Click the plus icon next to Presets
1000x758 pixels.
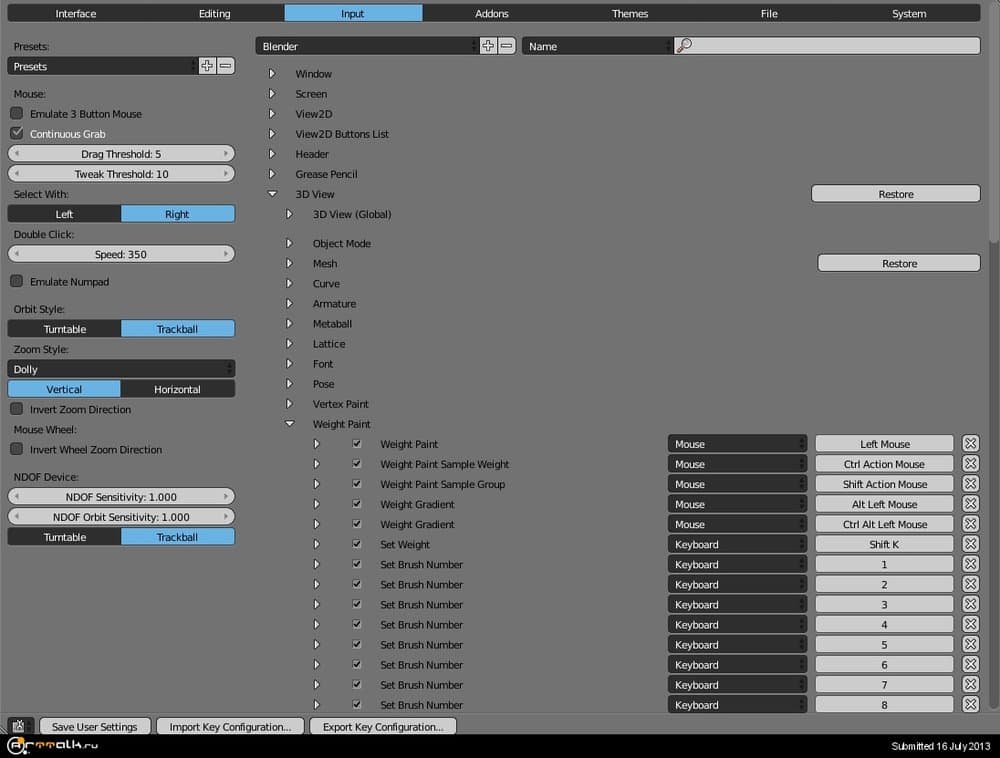(205, 65)
